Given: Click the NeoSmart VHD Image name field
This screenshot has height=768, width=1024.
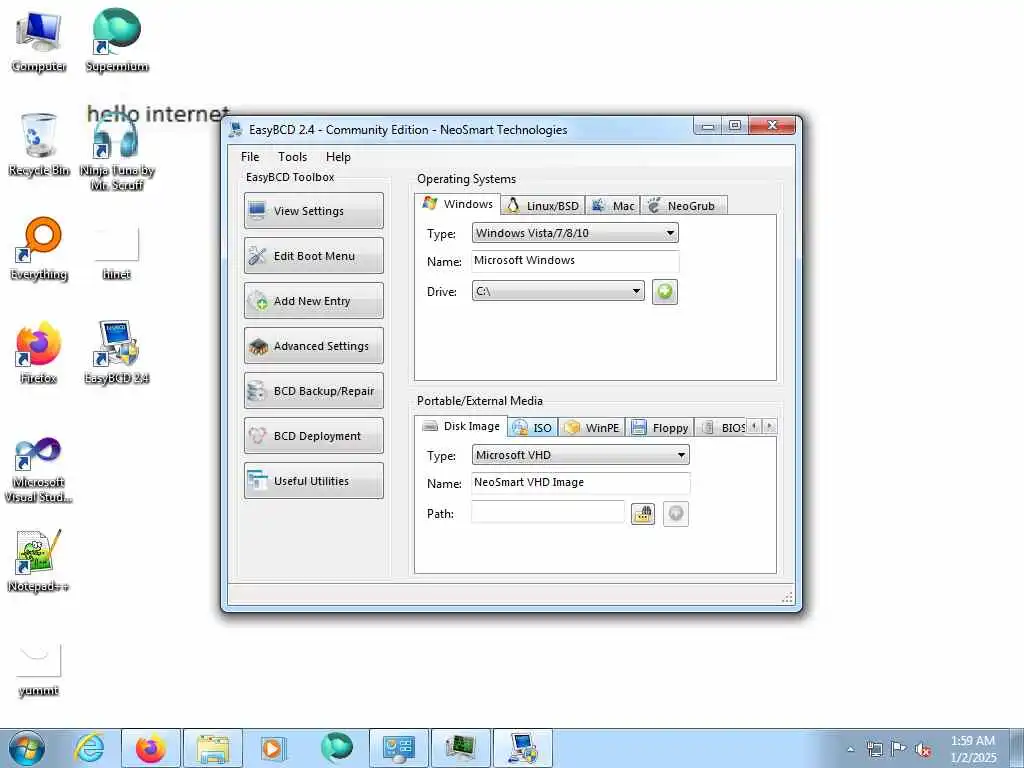Looking at the screenshot, I should (580, 483).
